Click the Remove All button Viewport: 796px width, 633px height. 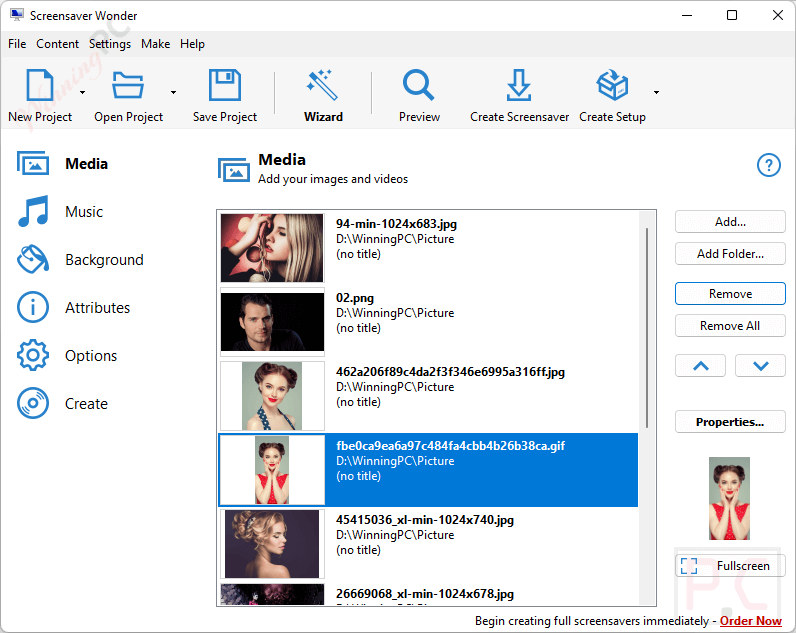pos(730,326)
